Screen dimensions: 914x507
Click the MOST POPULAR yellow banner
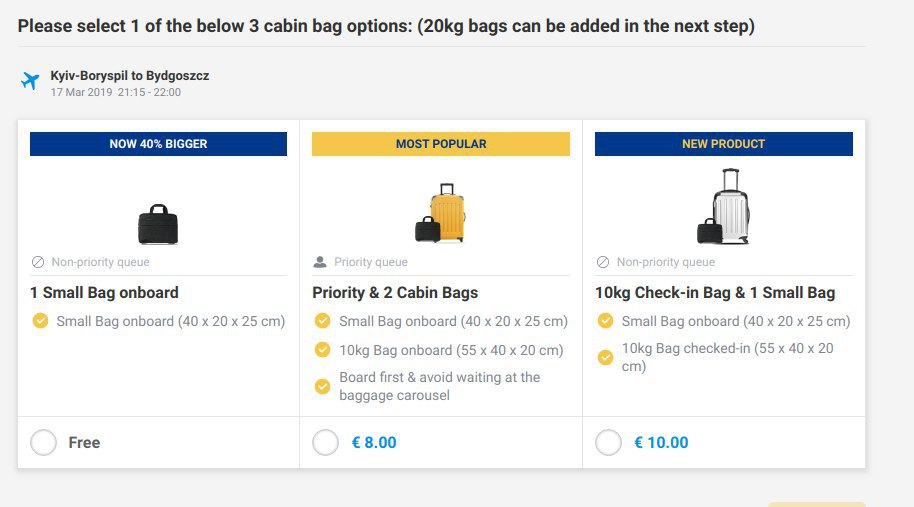[x=441, y=144]
